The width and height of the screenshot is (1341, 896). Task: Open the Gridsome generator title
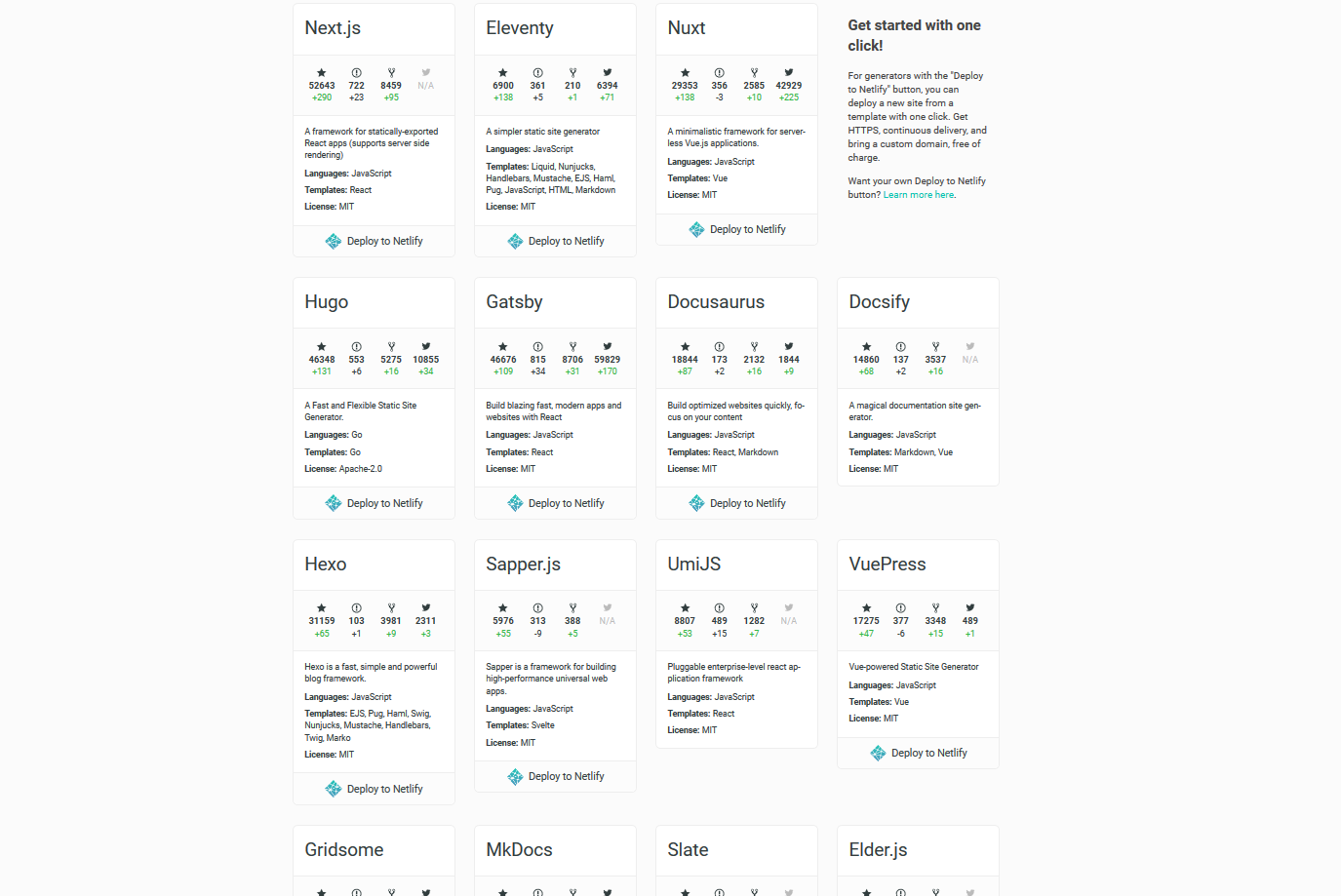pos(344,850)
